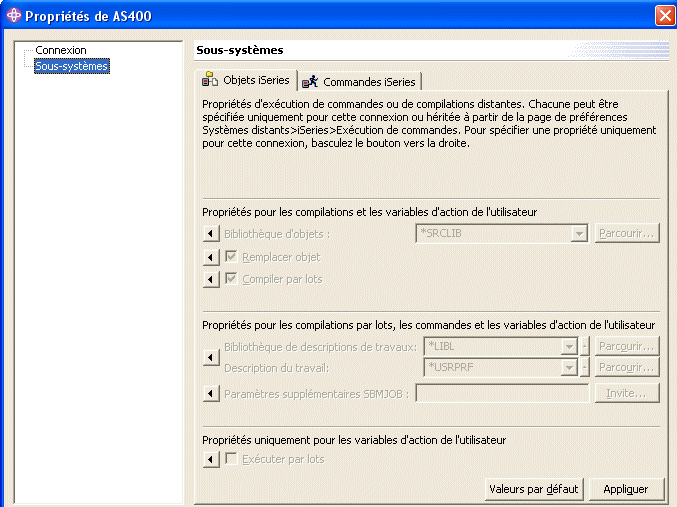Restore Valeurs par défaut
This screenshot has height=507, width=677.
(534, 489)
